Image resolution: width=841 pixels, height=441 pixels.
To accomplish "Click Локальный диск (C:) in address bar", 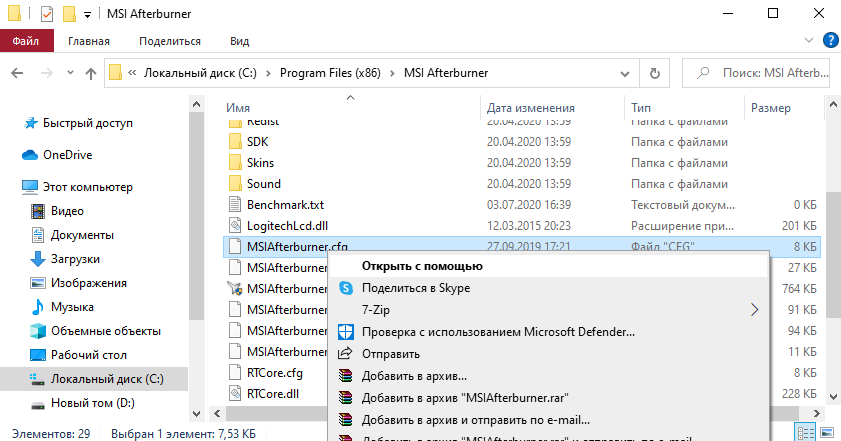I will coord(200,73).
